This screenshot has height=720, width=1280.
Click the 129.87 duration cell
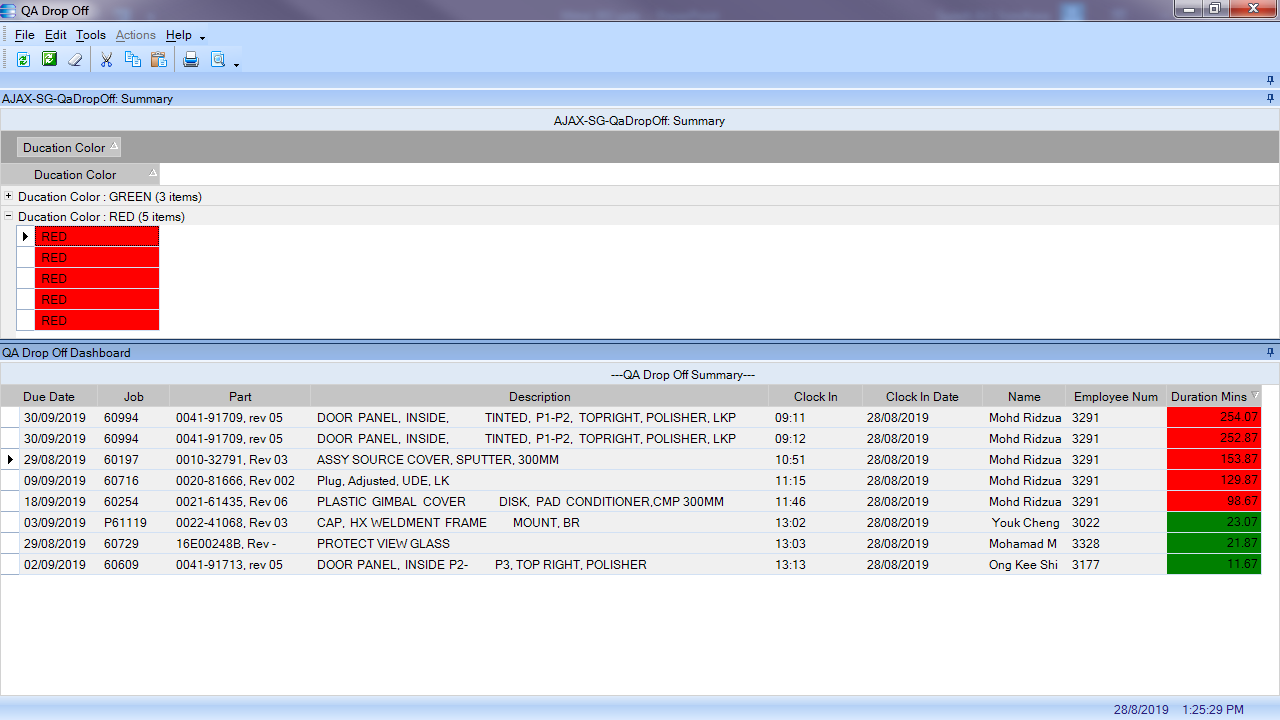[1214, 480]
